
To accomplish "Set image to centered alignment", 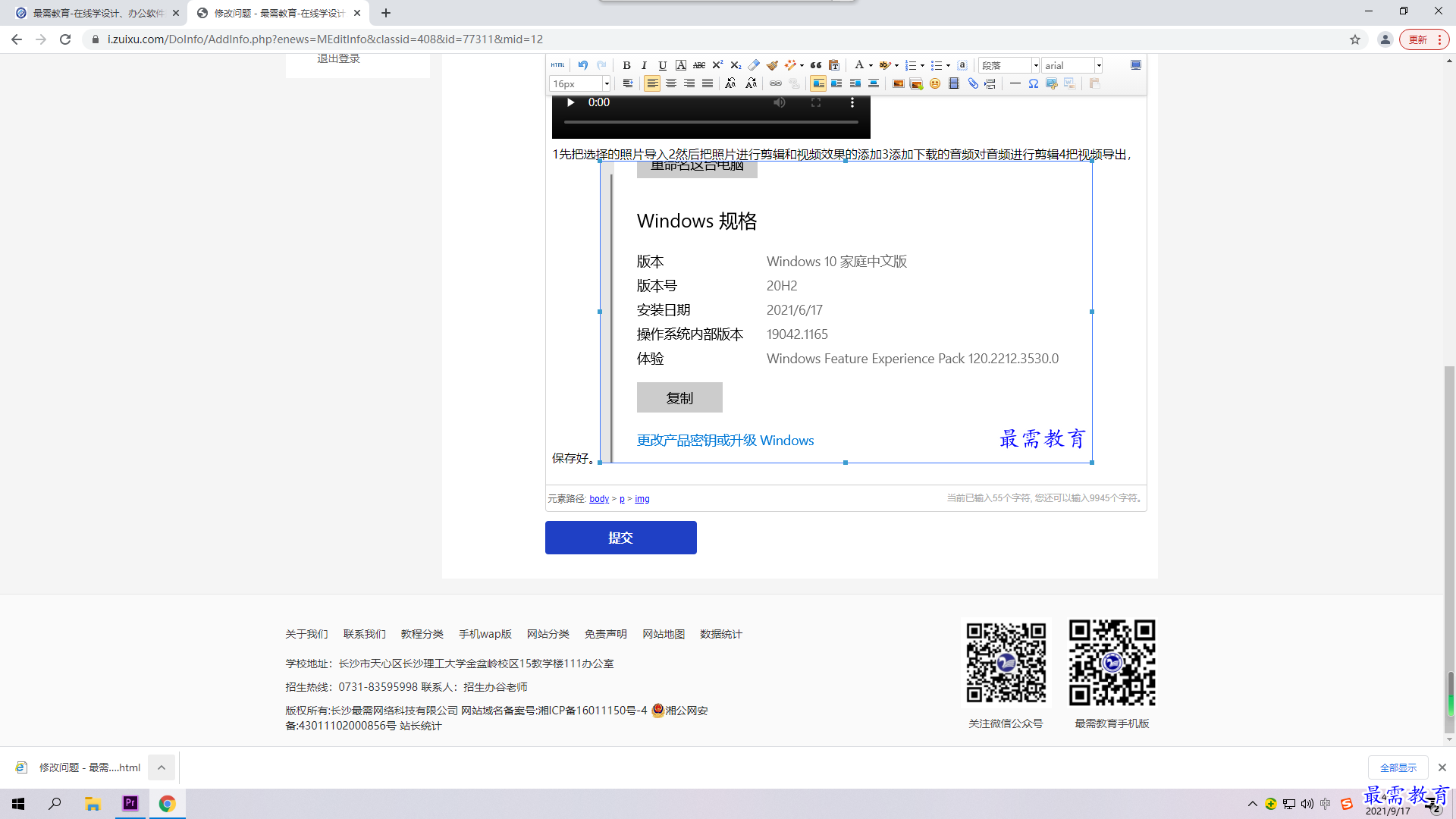I will (874, 83).
